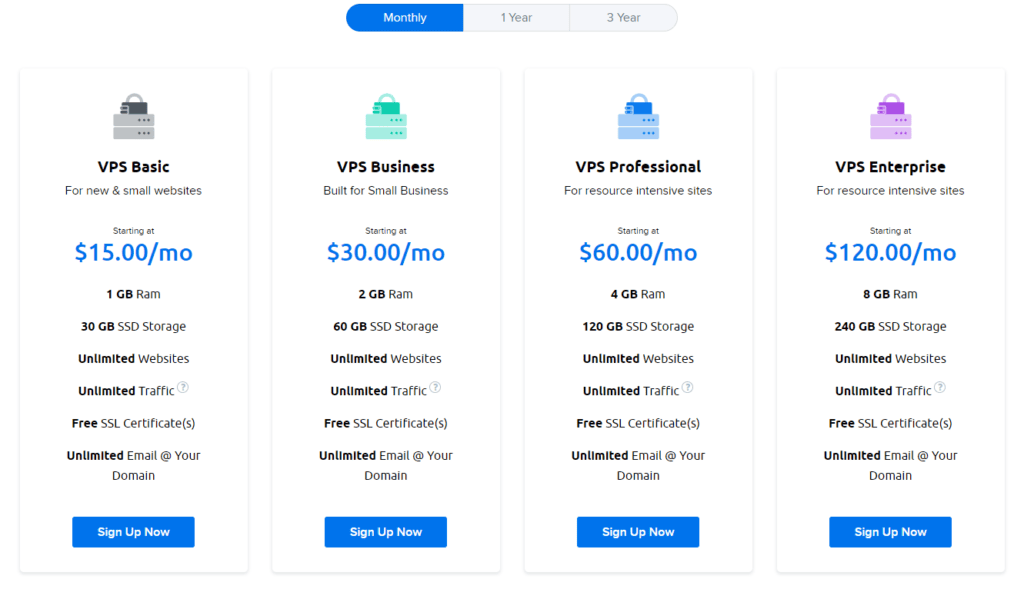Select the 1 Year billing tab

point(516,18)
